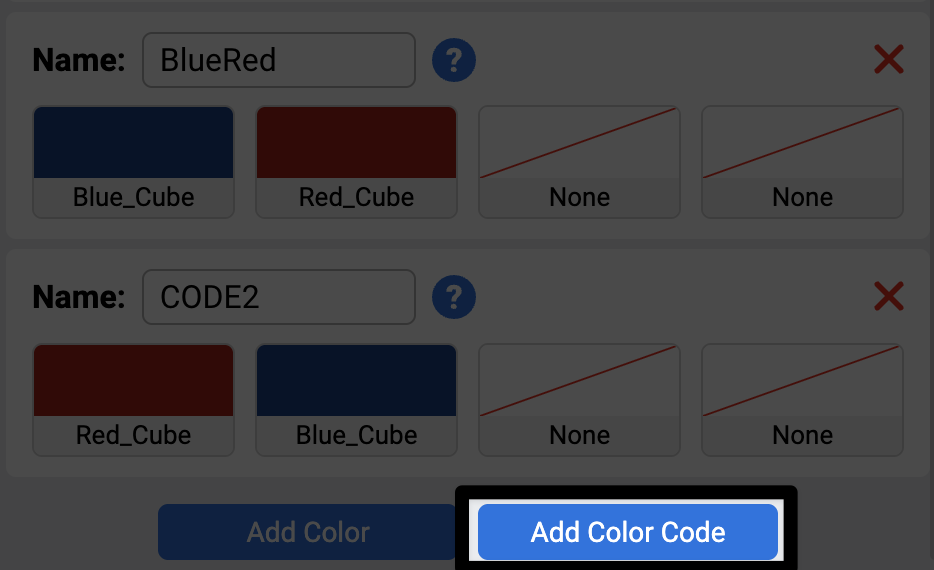Image resolution: width=934 pixels, height=570 pixels.
Task: Select Red_Cube color swatch in CODE2 code
Action: tap(134, 381)
